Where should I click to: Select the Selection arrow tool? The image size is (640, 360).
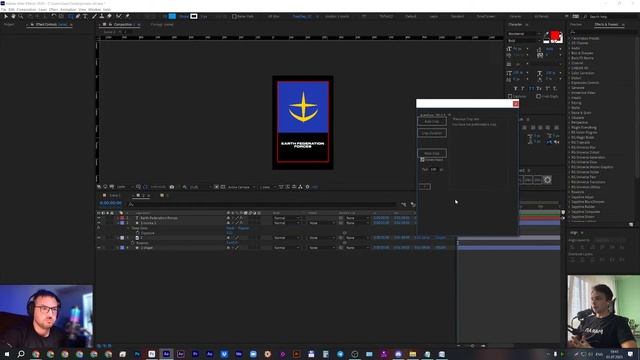pos(6,16)
